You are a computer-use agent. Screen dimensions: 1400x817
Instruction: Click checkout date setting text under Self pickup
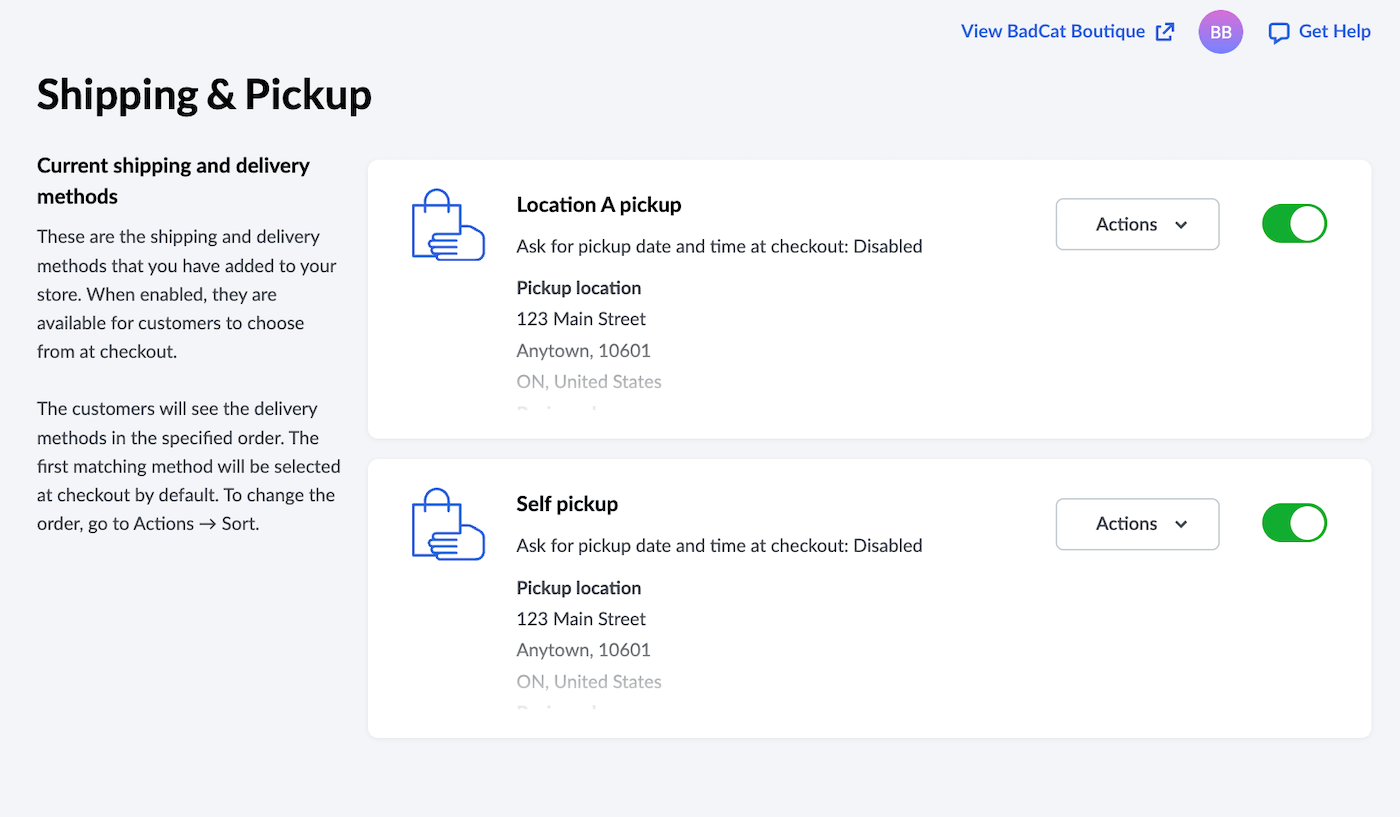coord(719,546)
